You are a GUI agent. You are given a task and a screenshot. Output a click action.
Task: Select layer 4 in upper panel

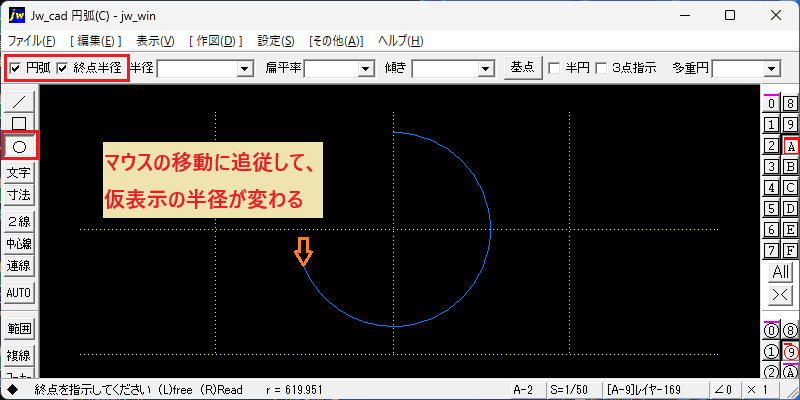point(771,187)
